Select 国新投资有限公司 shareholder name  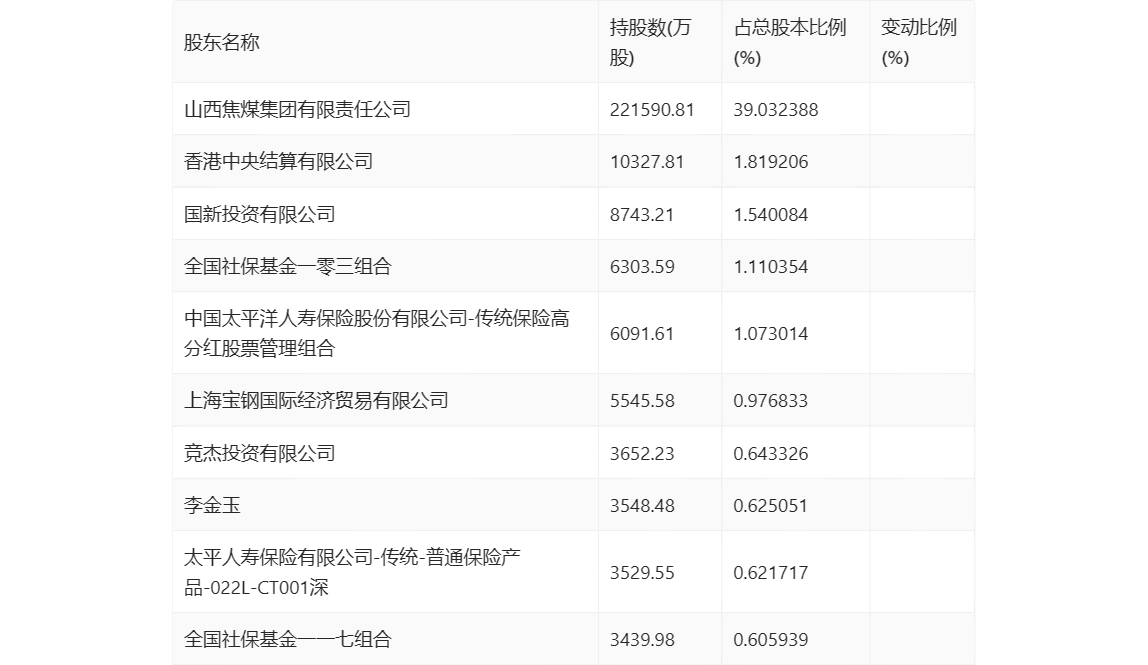click(260, 214)
